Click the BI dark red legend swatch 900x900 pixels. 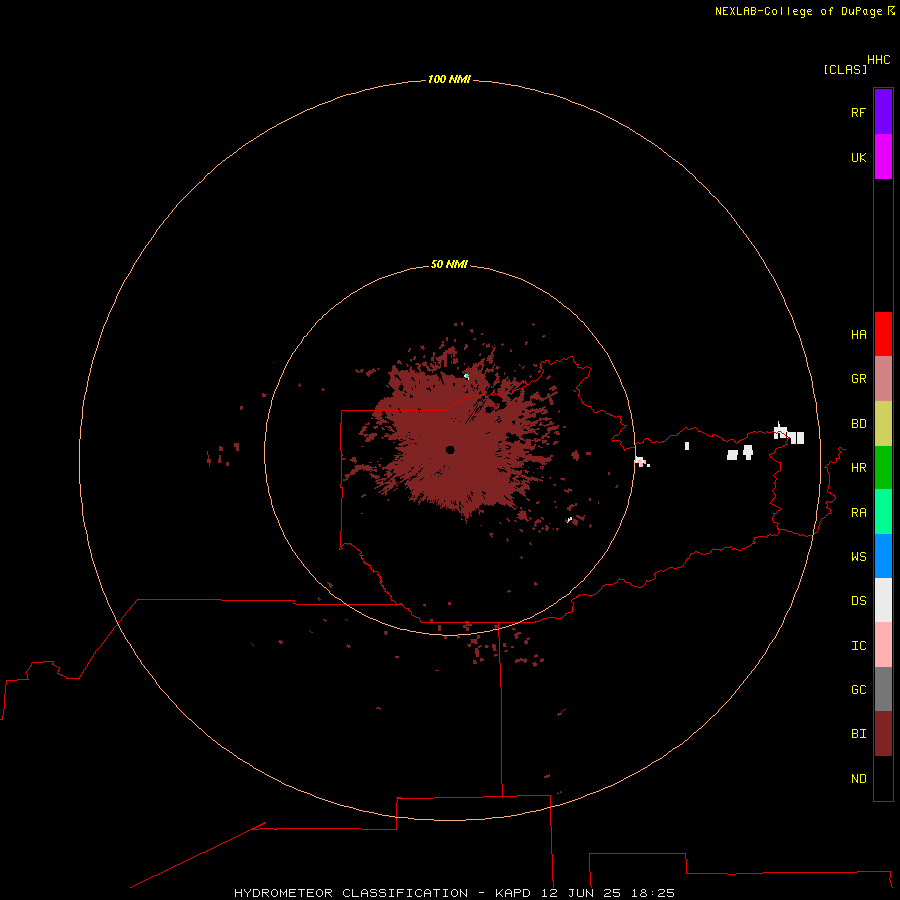click(x=883, y=734)
